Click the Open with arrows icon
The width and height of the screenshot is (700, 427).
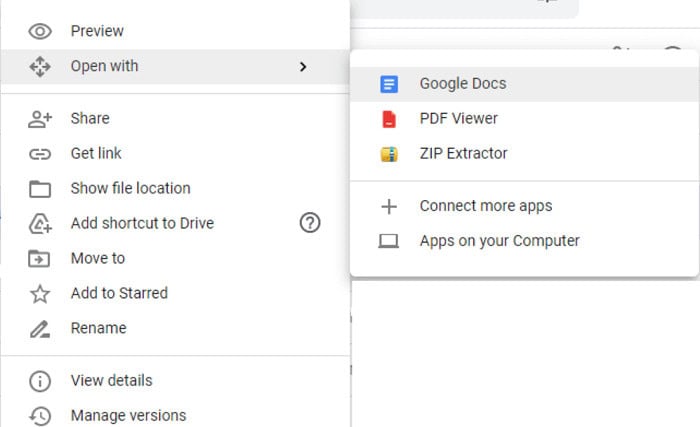click(x=40, y=67)
